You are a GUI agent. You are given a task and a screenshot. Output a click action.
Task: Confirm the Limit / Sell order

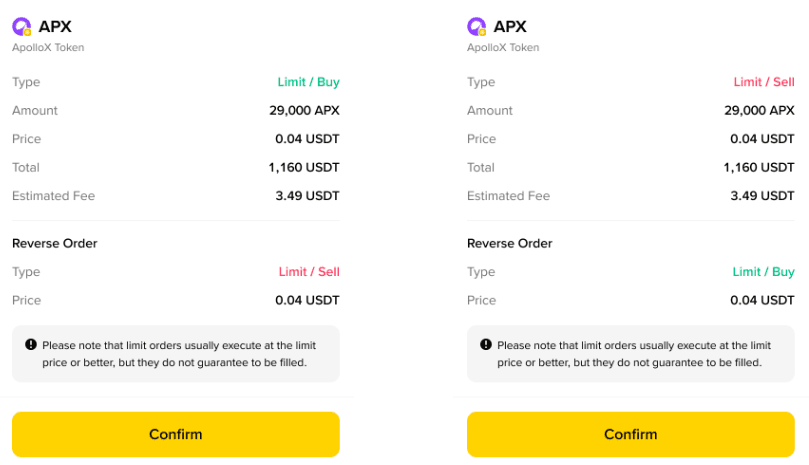click(x=630, y=434)
